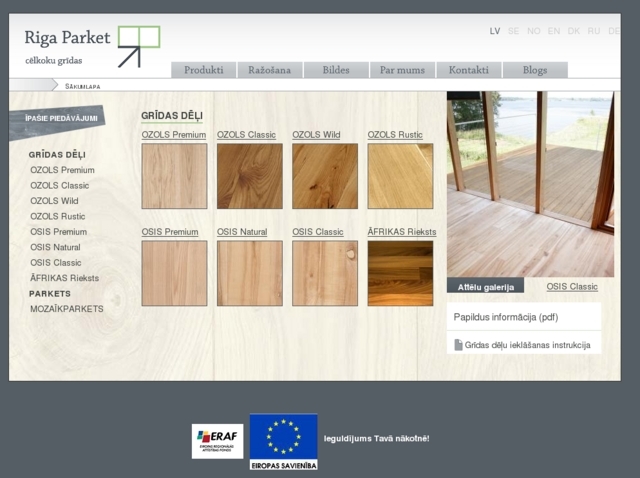Select MOZAĪKPARKETS in the sidebar
Image resolution: width=640 pixels, height=478 pixels.
click(x=66, y=309)
